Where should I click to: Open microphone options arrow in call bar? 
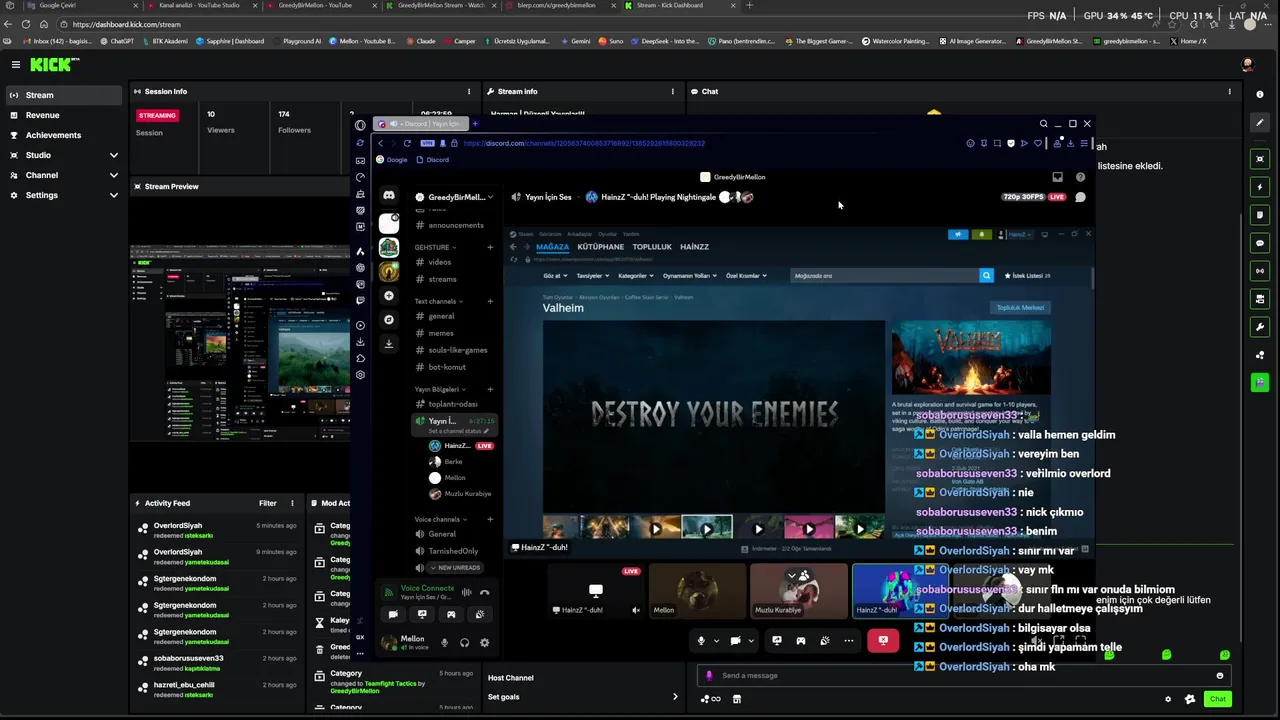pyautogui.click(x=716, y=641)
